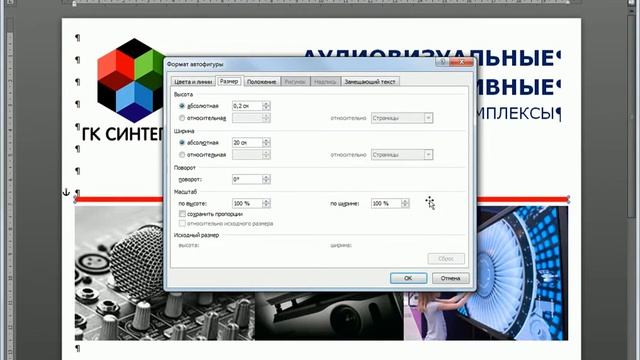The image size is (640, 360).
Task: Select the Размер tab
Action: (229, 81)
